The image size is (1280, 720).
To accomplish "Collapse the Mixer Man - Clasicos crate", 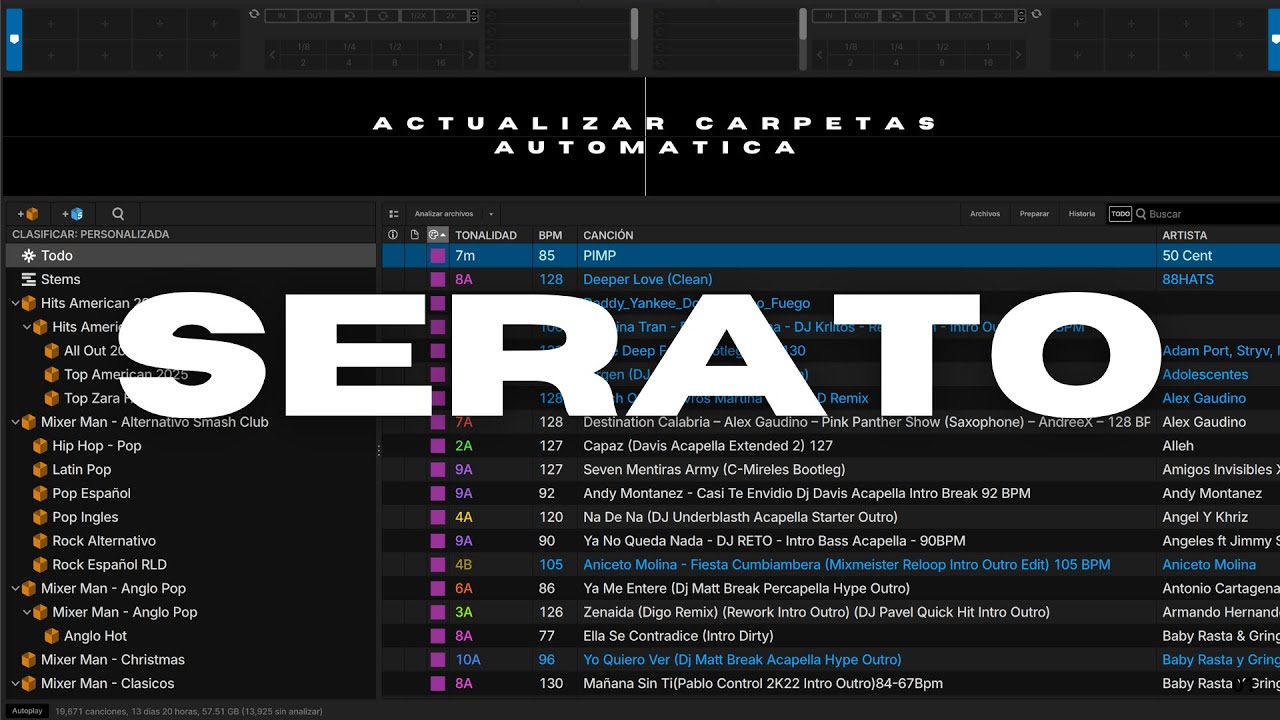I will (16, 684).
